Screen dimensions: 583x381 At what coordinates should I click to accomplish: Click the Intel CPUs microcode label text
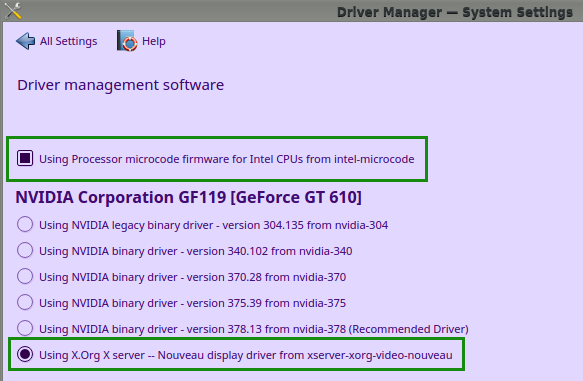[x=226, y=159]
